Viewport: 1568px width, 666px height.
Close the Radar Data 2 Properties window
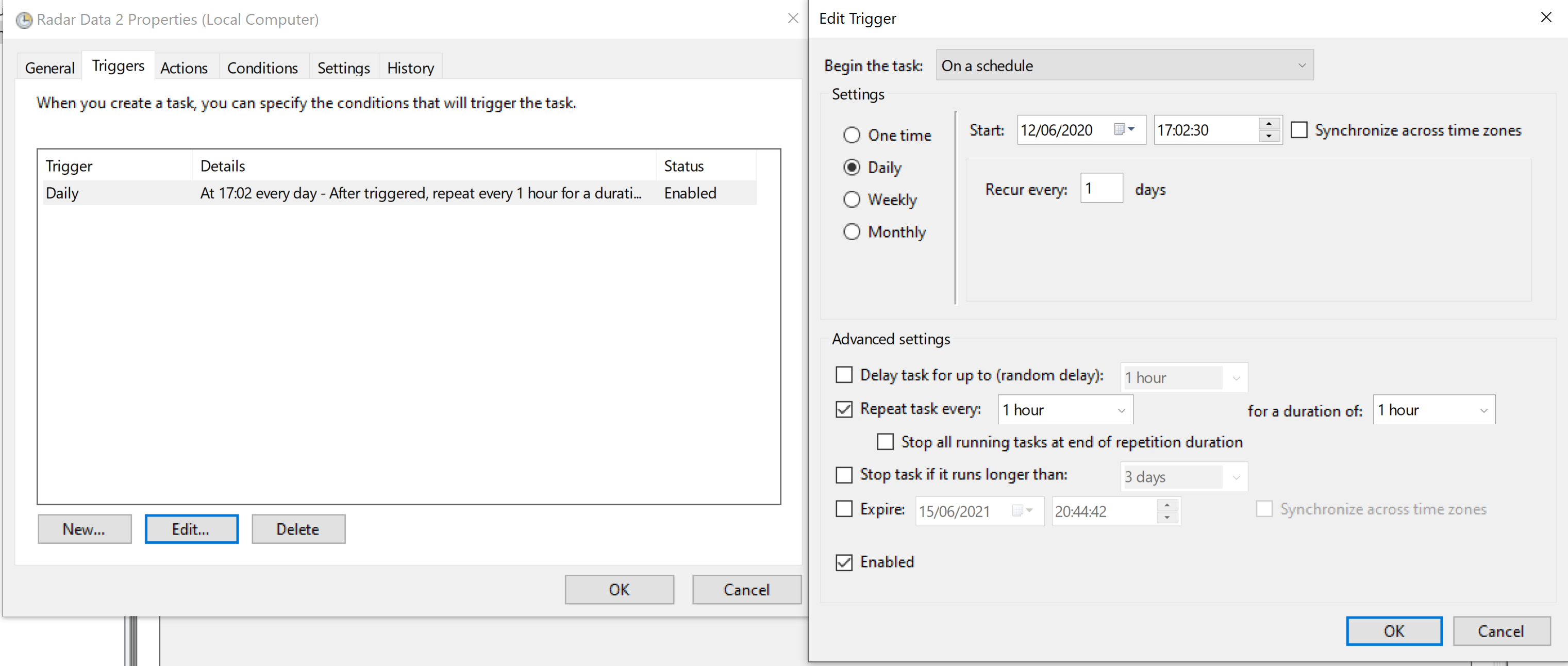point(793,19)
